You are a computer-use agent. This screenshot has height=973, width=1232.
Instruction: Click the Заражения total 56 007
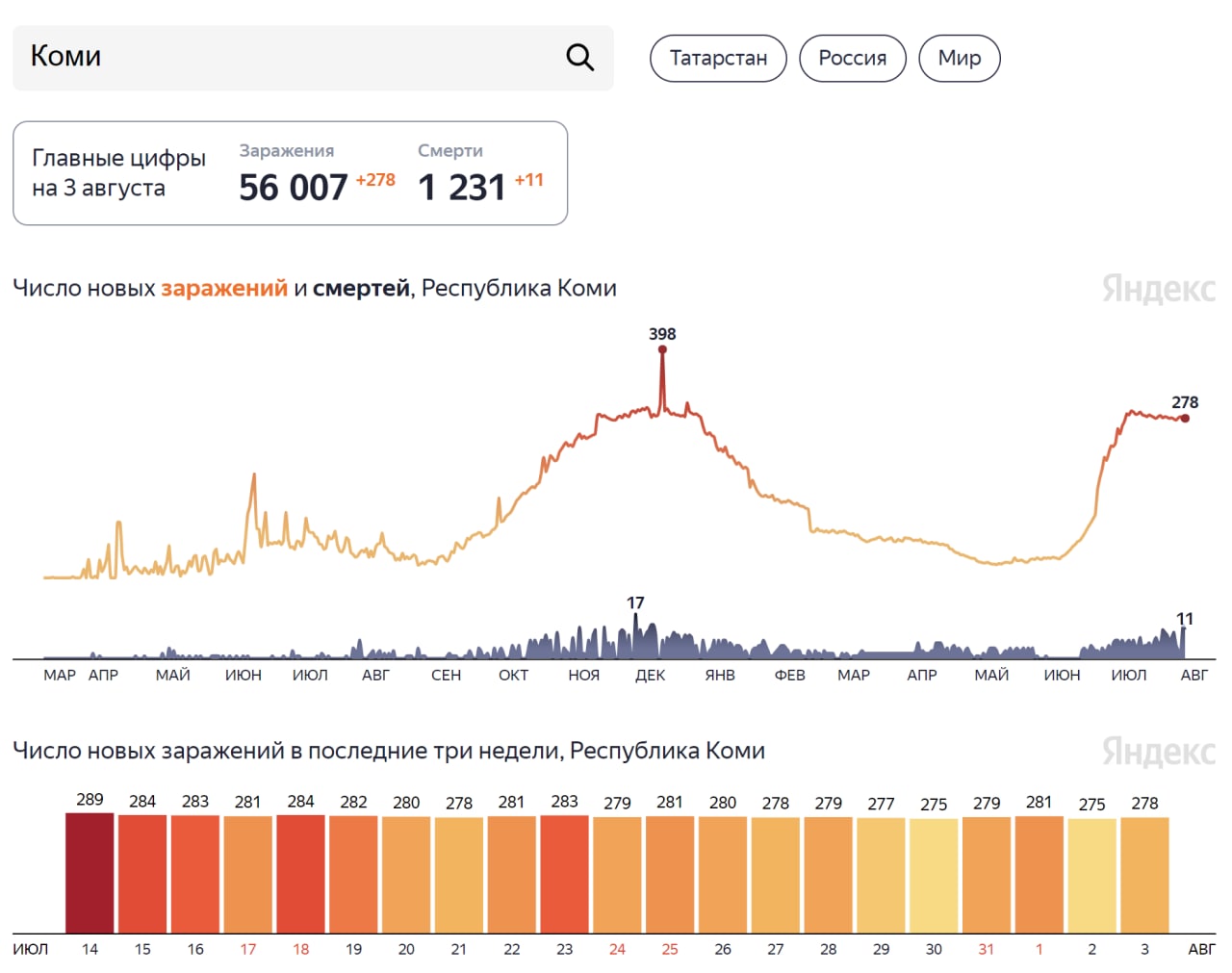pos(293,187)
